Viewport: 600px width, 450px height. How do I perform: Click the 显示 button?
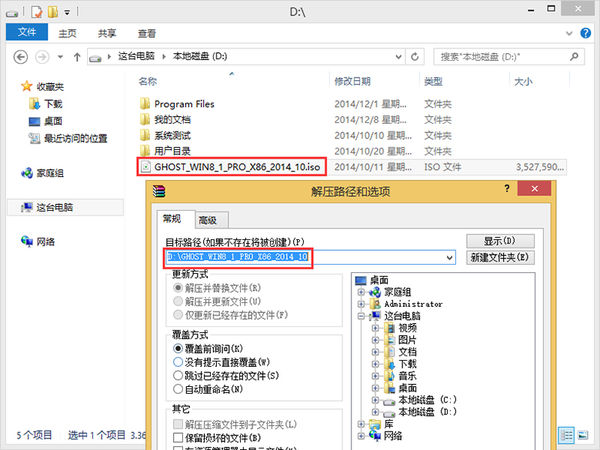pos(499,241)
